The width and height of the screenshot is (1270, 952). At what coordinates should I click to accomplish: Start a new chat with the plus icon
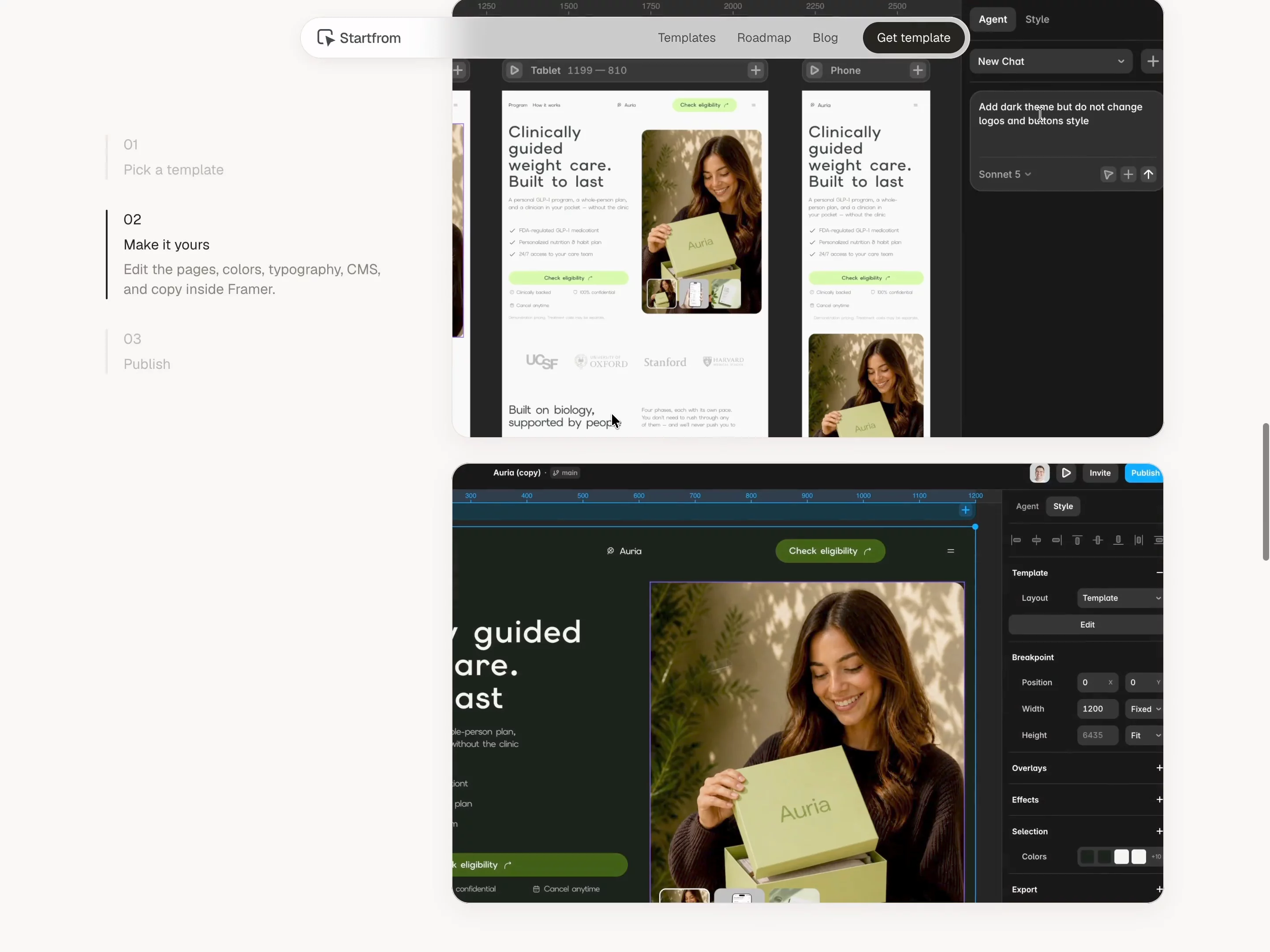(x=1152, y=61)
